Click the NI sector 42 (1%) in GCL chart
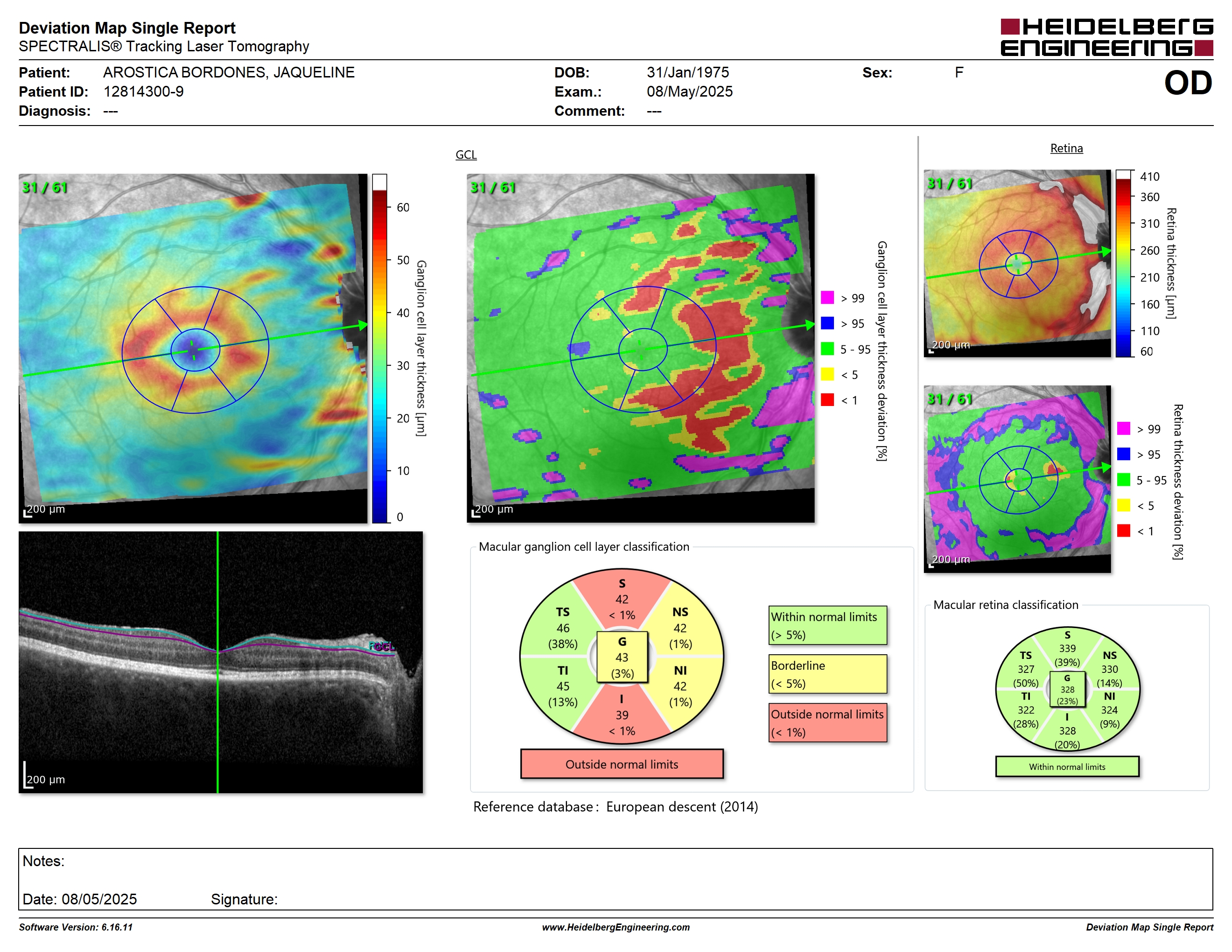The height and width of the screenshot is (952, 1232). click(680, 686)
